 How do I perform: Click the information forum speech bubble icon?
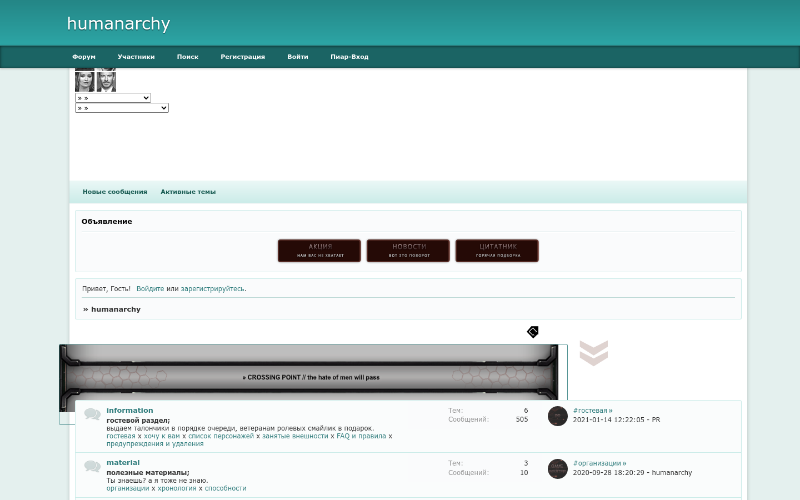92,414
